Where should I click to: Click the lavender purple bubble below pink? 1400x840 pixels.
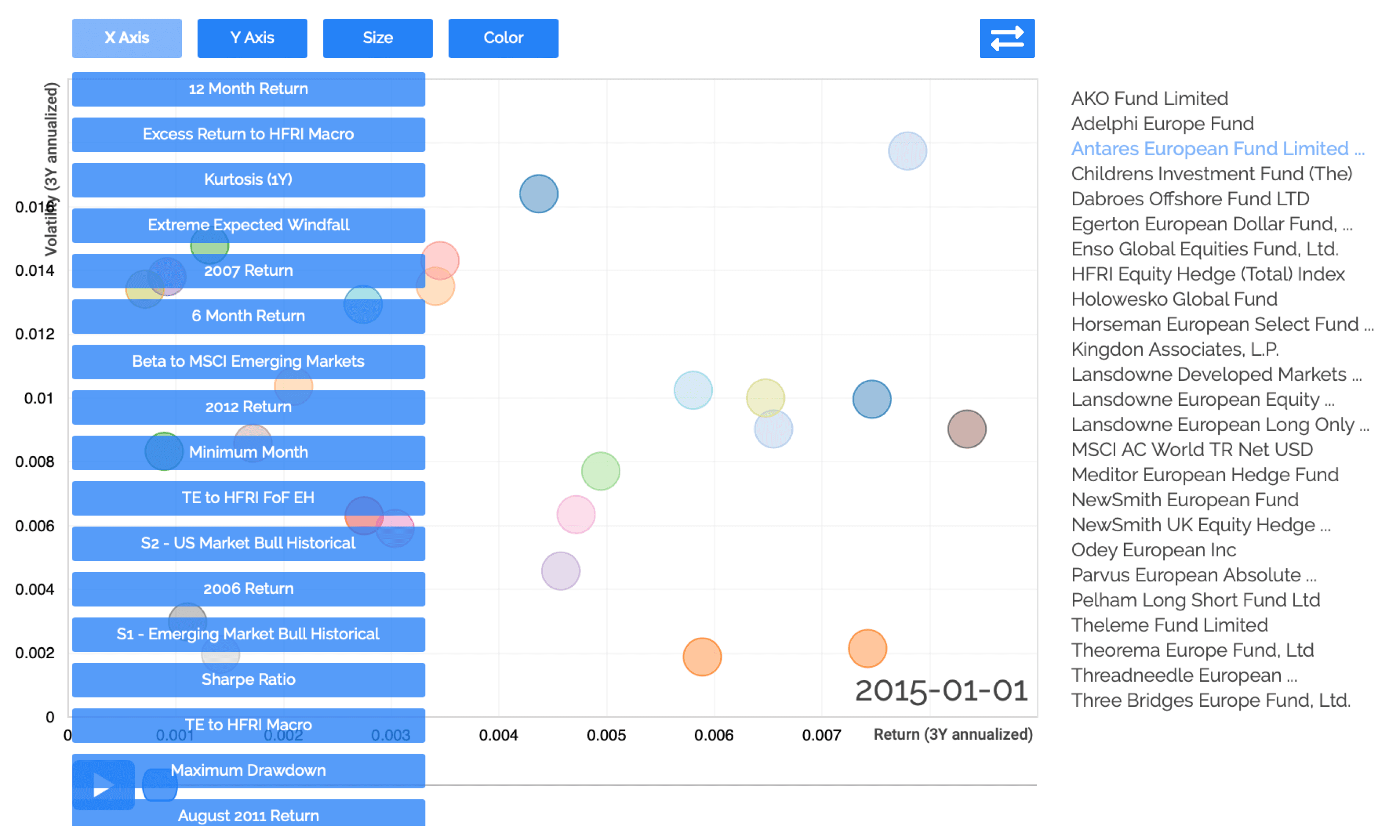pos(560,570)
